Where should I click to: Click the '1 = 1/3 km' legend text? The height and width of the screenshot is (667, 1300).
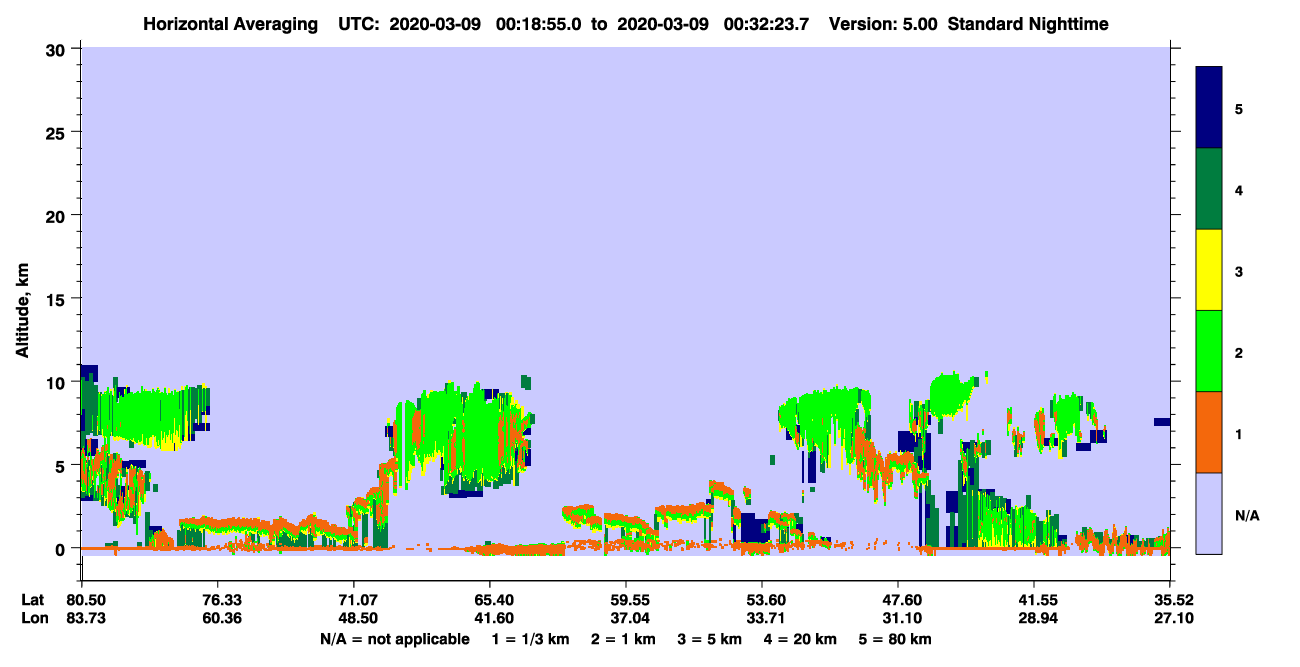[530, 639]
